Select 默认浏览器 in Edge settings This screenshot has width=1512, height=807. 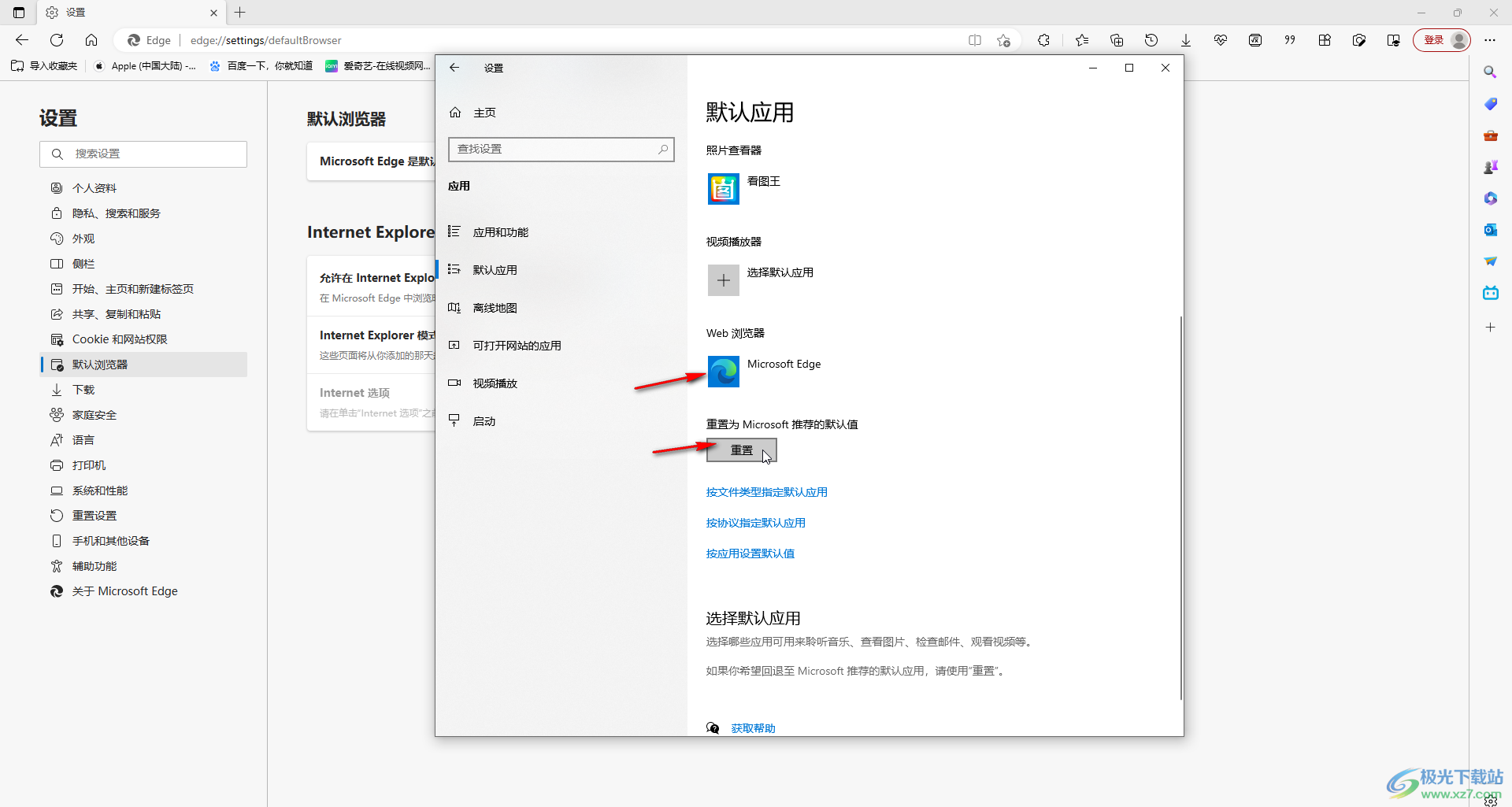143,365
